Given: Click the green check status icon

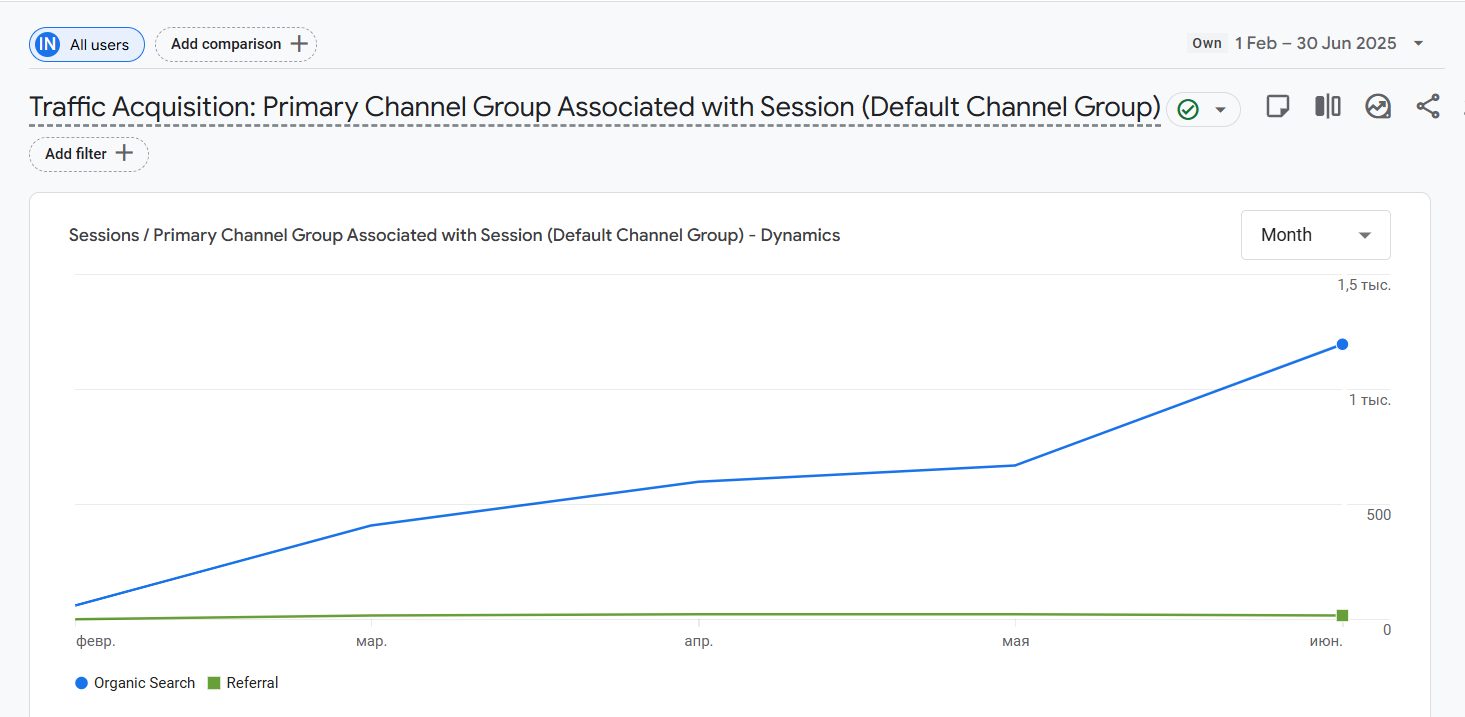Looking at the screenshot, I should (x=1188, y=109).
